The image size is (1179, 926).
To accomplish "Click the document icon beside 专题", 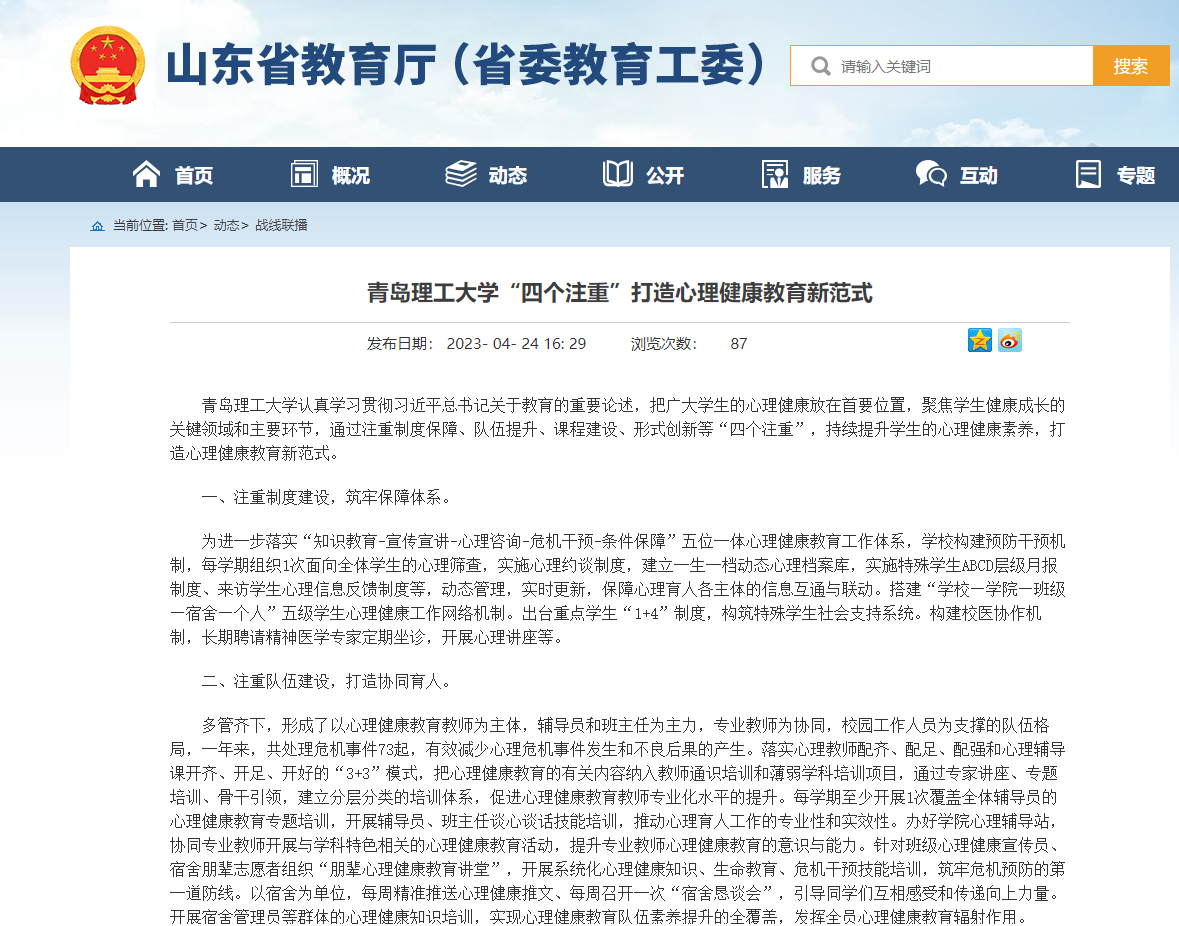I will (x=1088, y=174).
